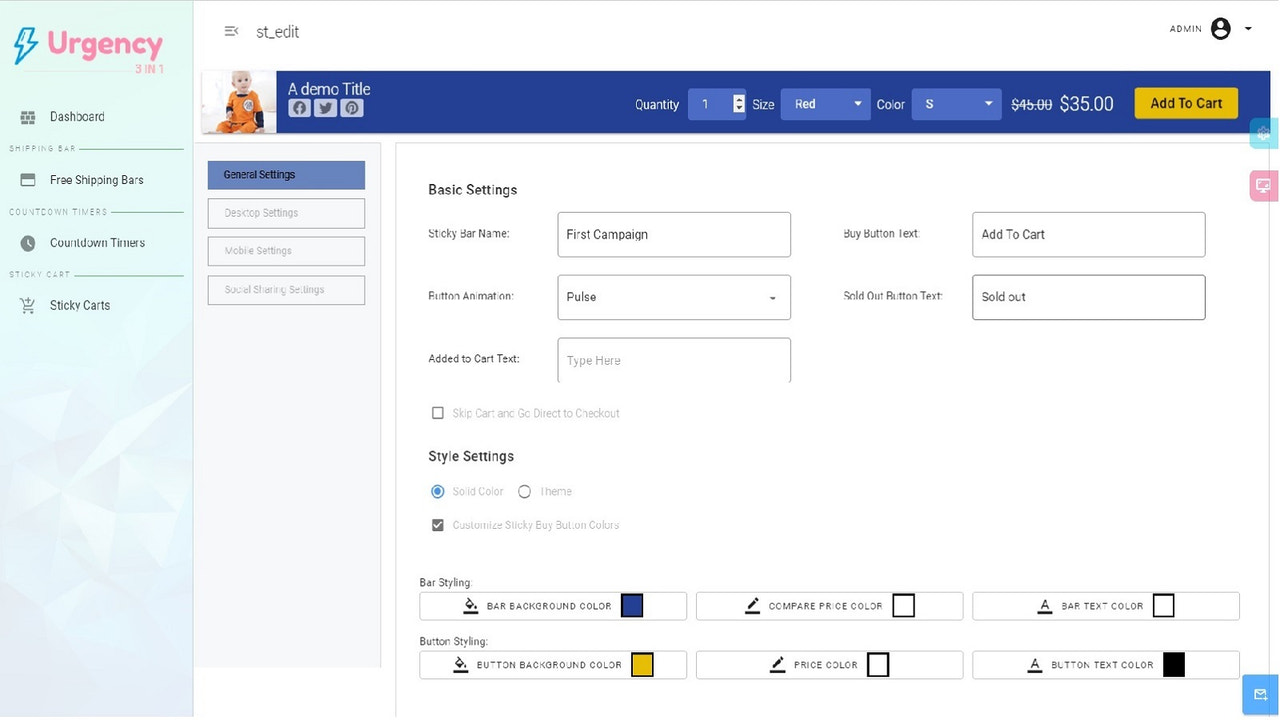
Task: Enable Skip Cart and Go Direct to Checkout
Action: pyautogui.click(x=437, y=413)
